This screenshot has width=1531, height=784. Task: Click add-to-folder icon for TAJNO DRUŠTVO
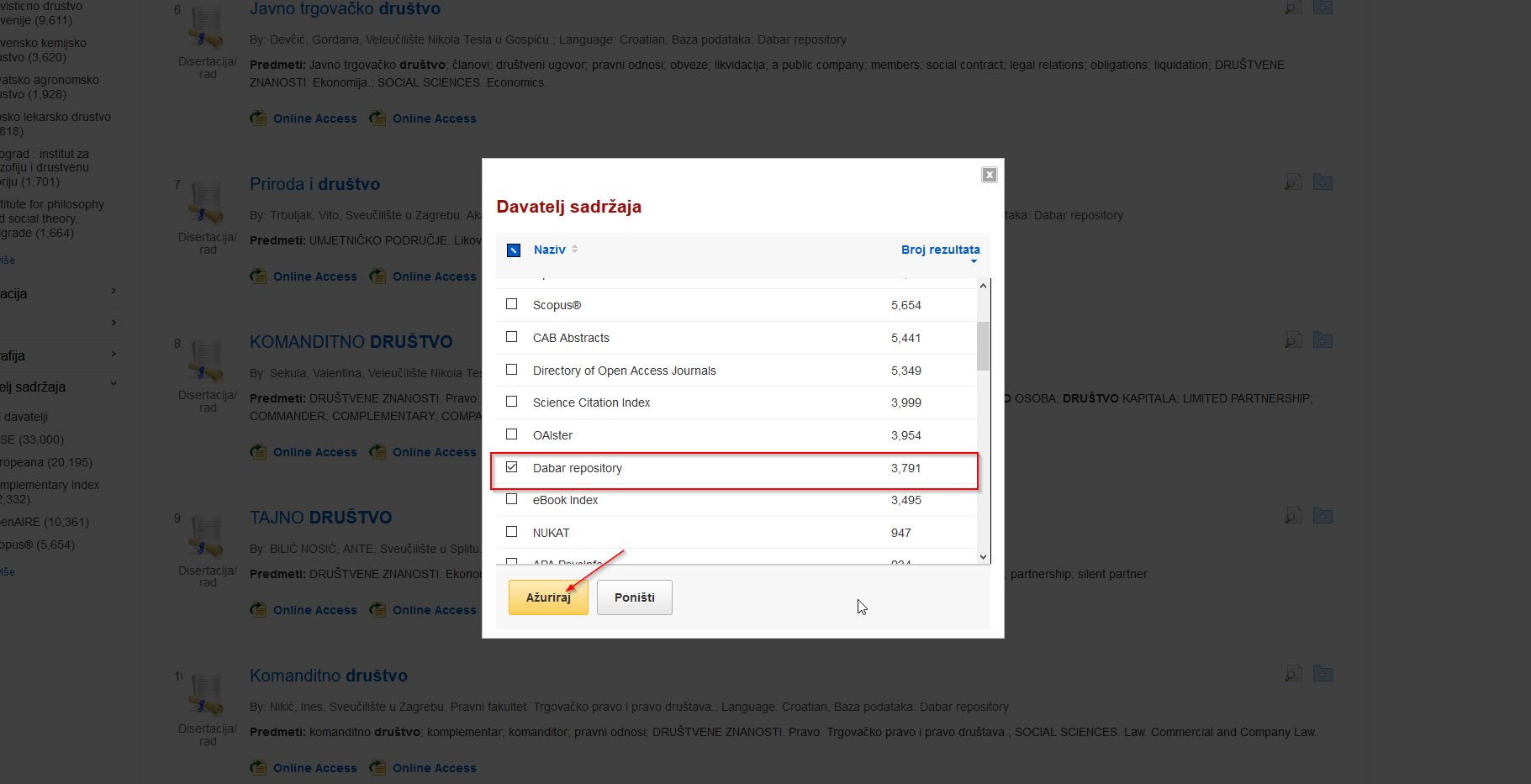point(1322,515)
